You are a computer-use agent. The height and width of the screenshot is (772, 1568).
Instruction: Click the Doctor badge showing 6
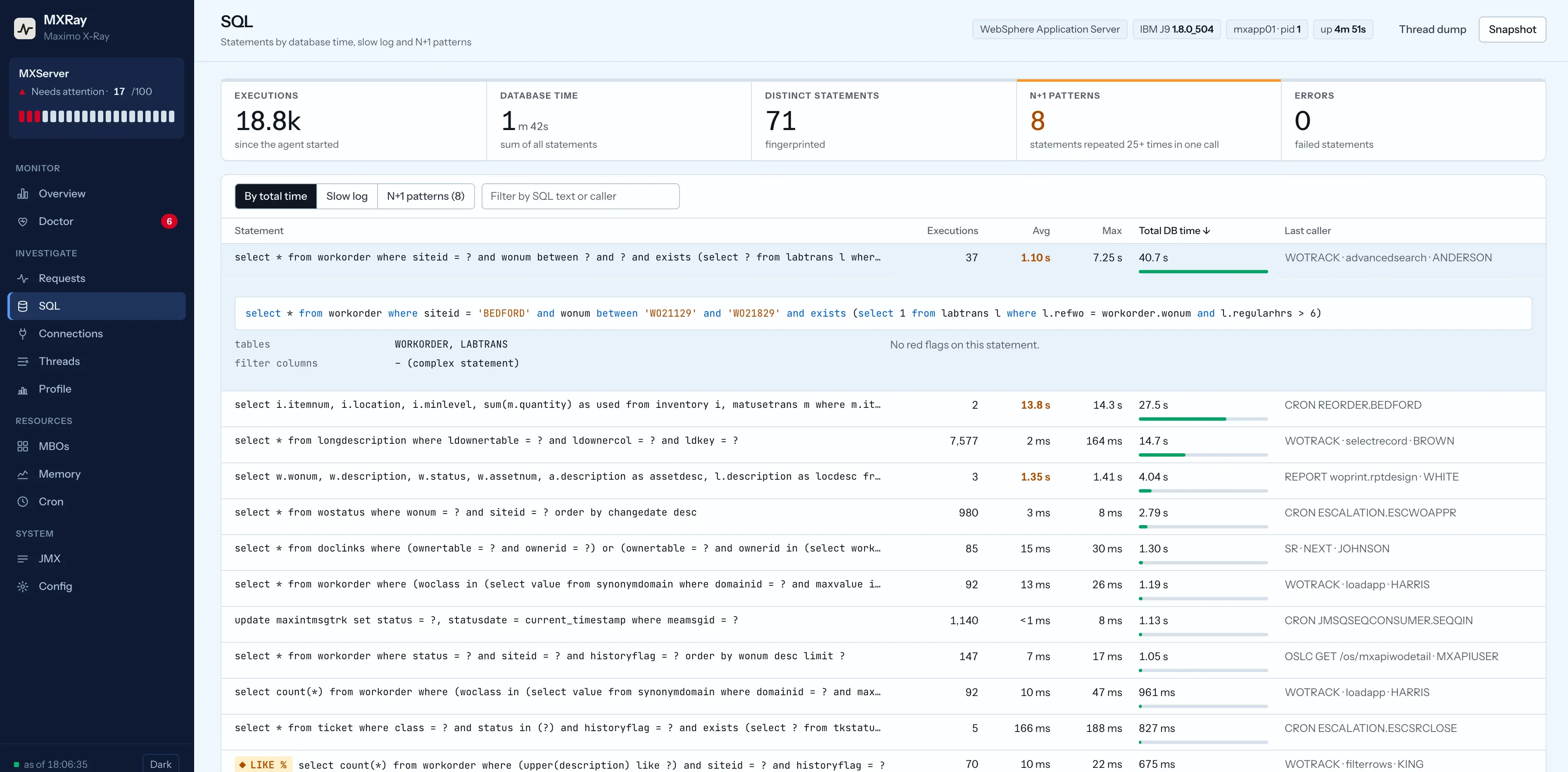[x=169, y=221]
